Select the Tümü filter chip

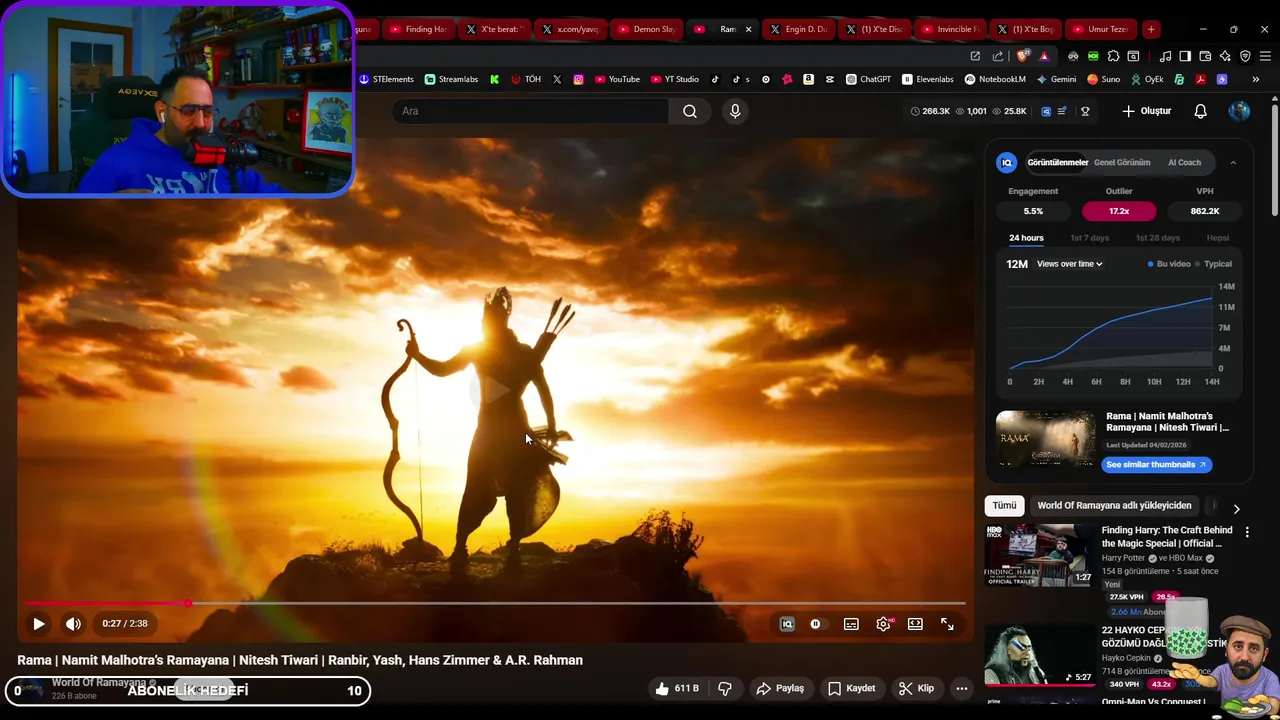click(x=1004, y=506)
